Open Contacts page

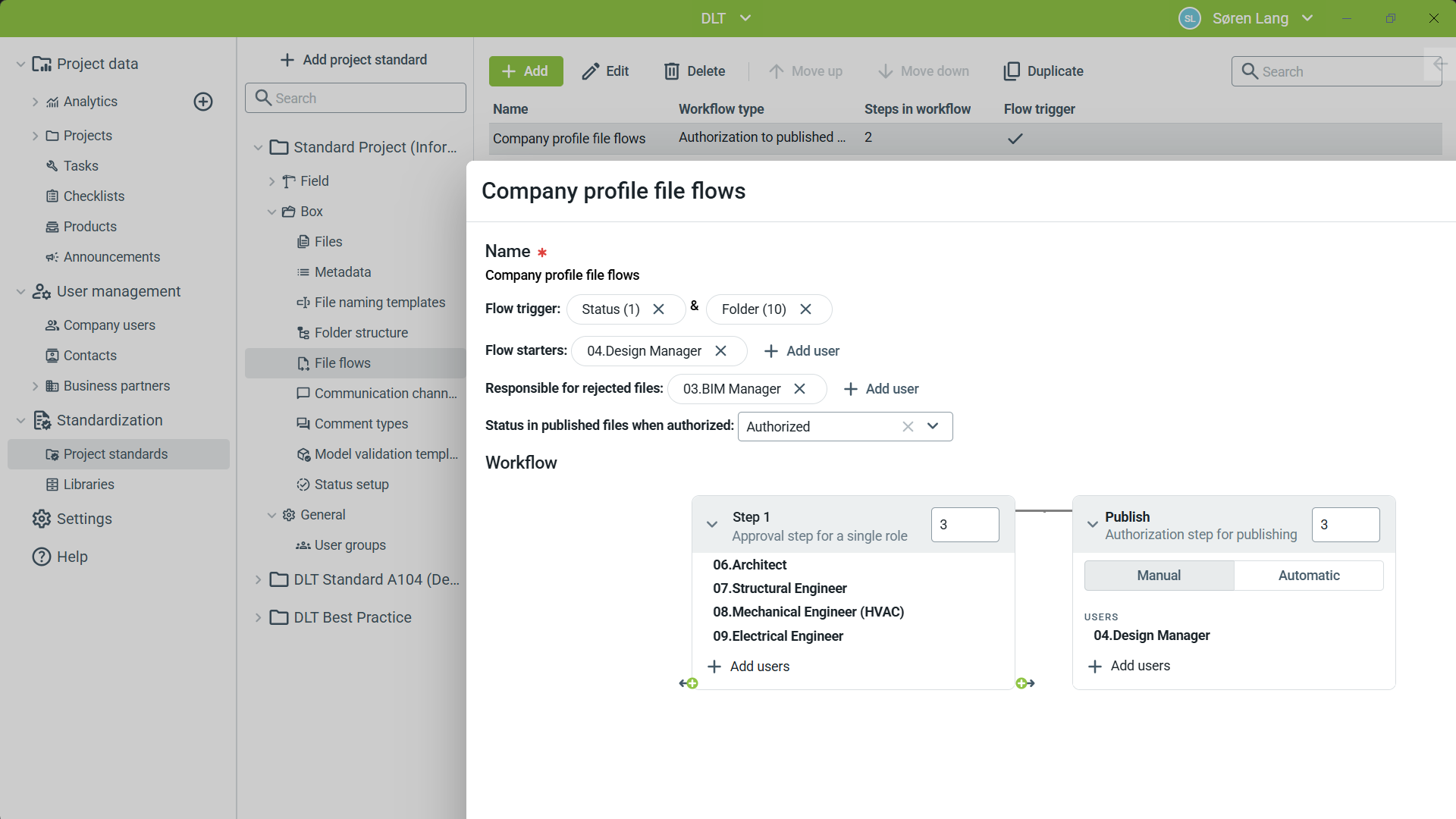89,356
